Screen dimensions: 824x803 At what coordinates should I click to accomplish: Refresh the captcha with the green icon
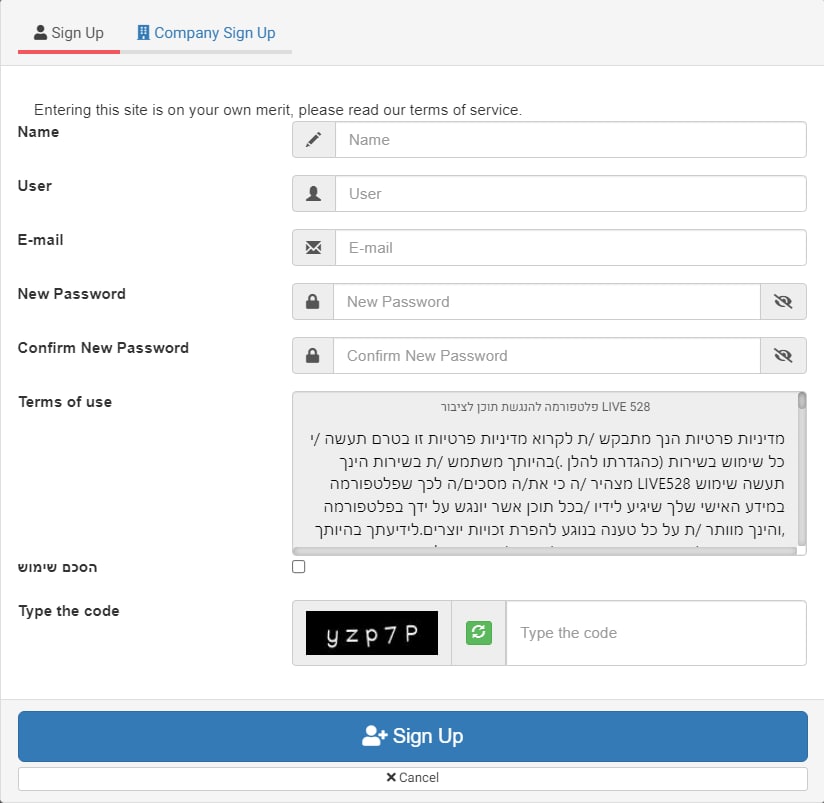479,633
